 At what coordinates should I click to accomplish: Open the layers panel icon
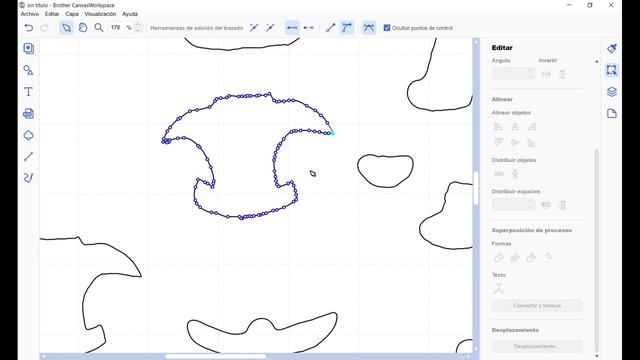point(611,92)
